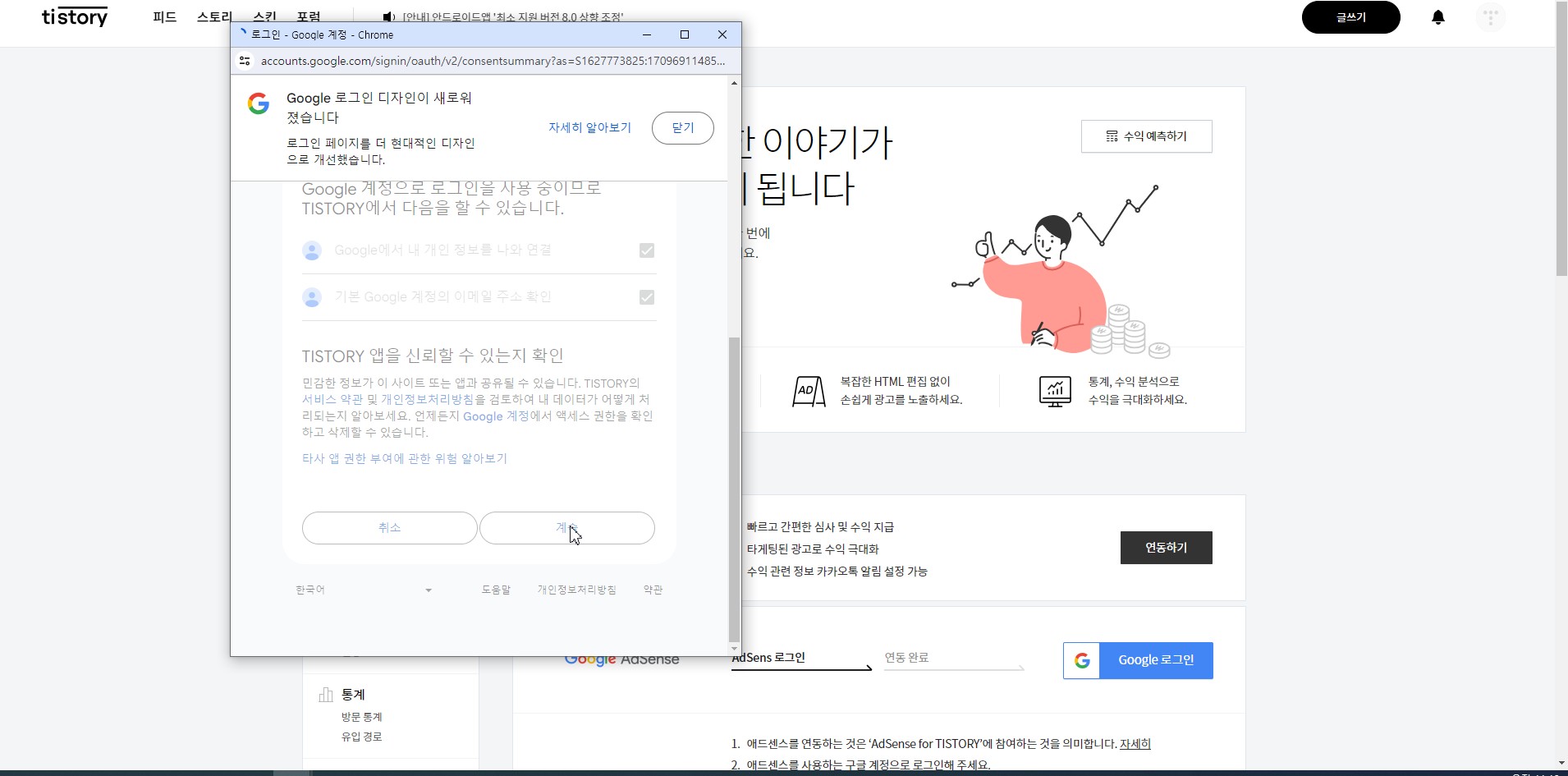Click the 타게팅된 광고로 수익 극대화 text
1568x776 pixels.
click(x=813, y=549)
